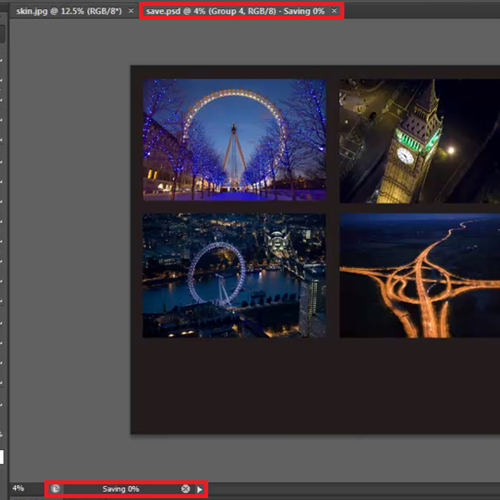Select the save.psd document tab
This screenshot has height=500, width=500.
click(x=235, y=11)
